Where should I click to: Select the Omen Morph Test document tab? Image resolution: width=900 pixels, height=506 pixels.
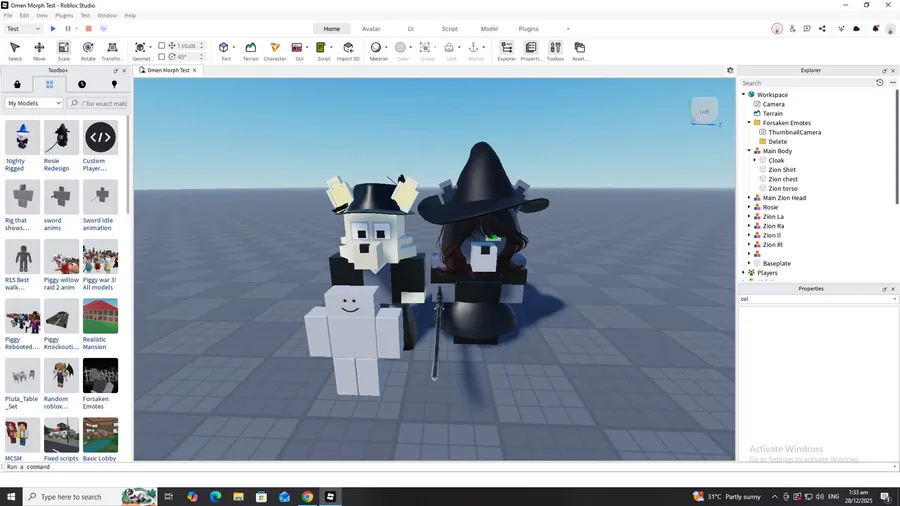(x=168, y=70)
